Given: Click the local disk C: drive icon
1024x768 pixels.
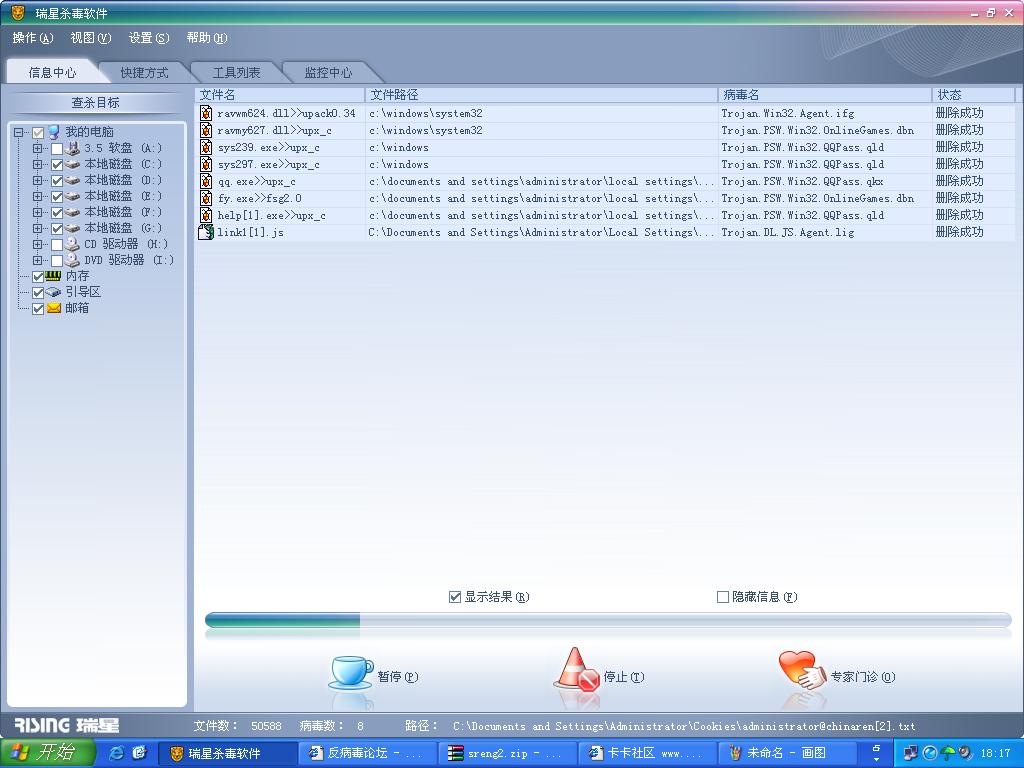Looking at the screenshot, I should pos(72,164).
